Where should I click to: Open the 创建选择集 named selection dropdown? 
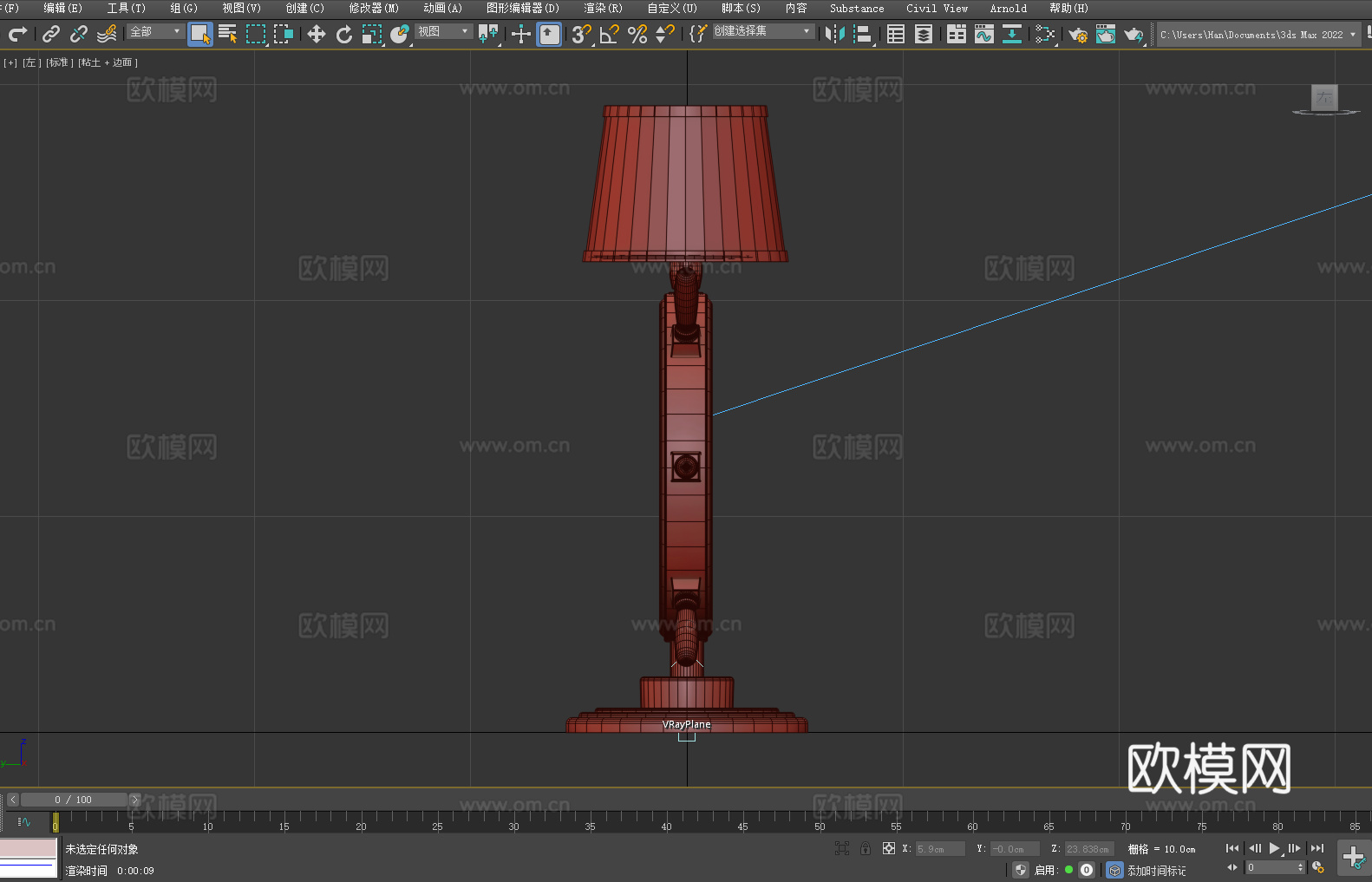click(762, 31)
